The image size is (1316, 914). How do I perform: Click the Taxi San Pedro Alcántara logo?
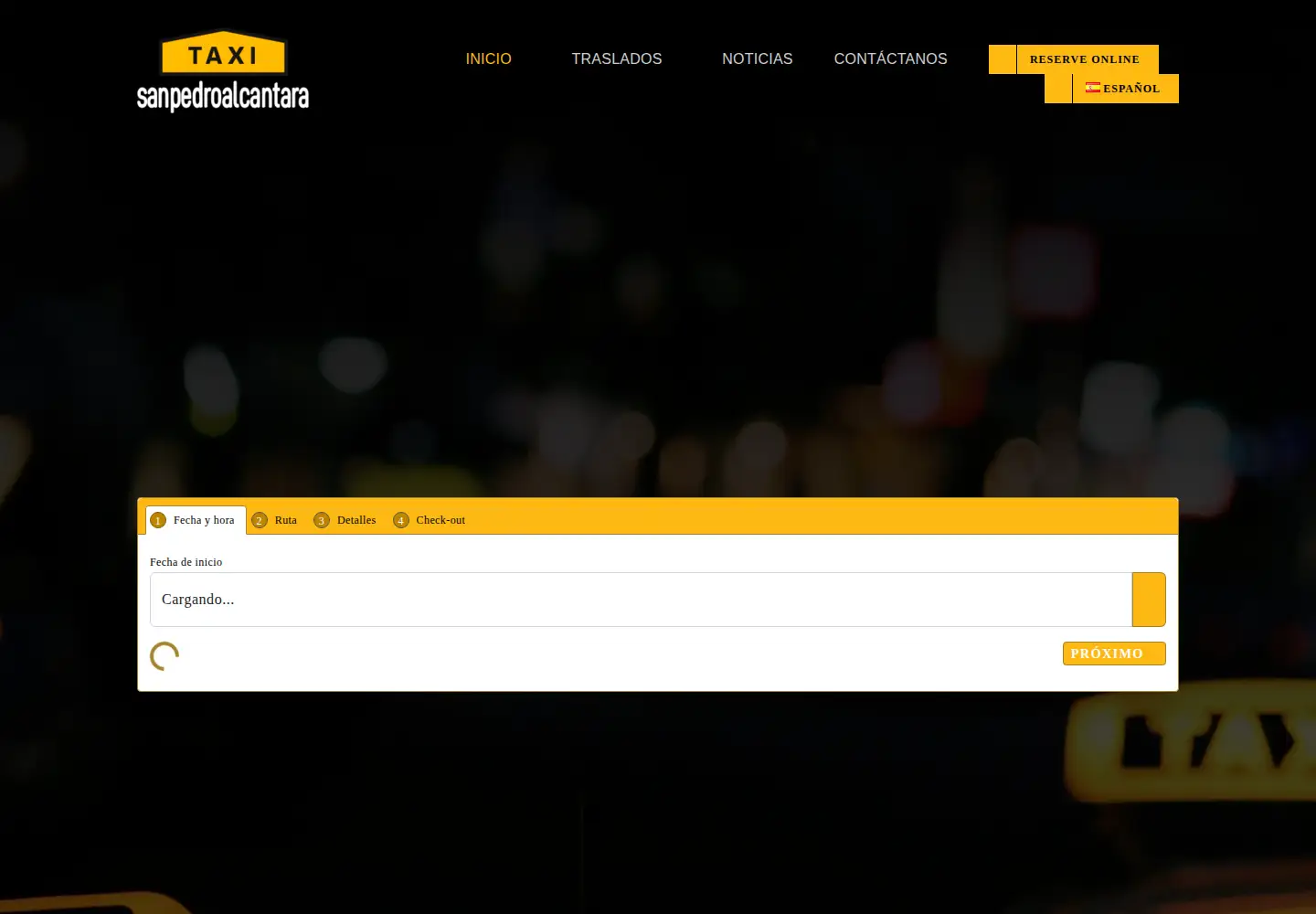click(x=223, y=71)
